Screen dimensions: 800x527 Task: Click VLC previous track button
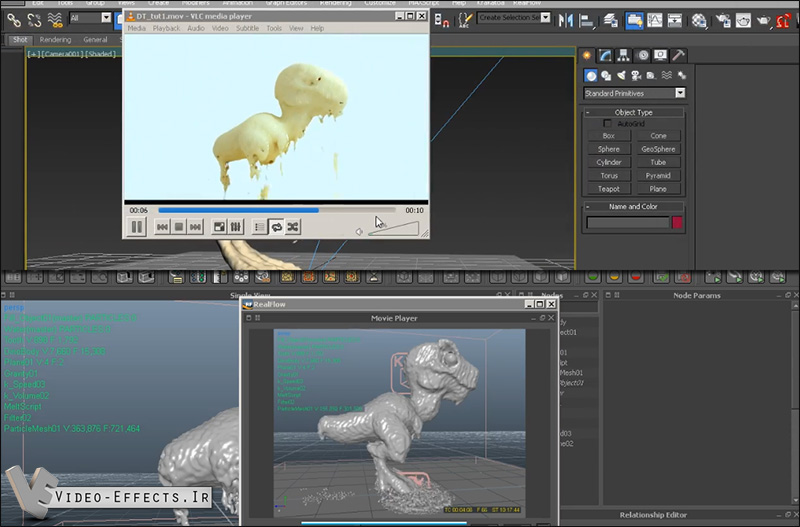point(162,227)
